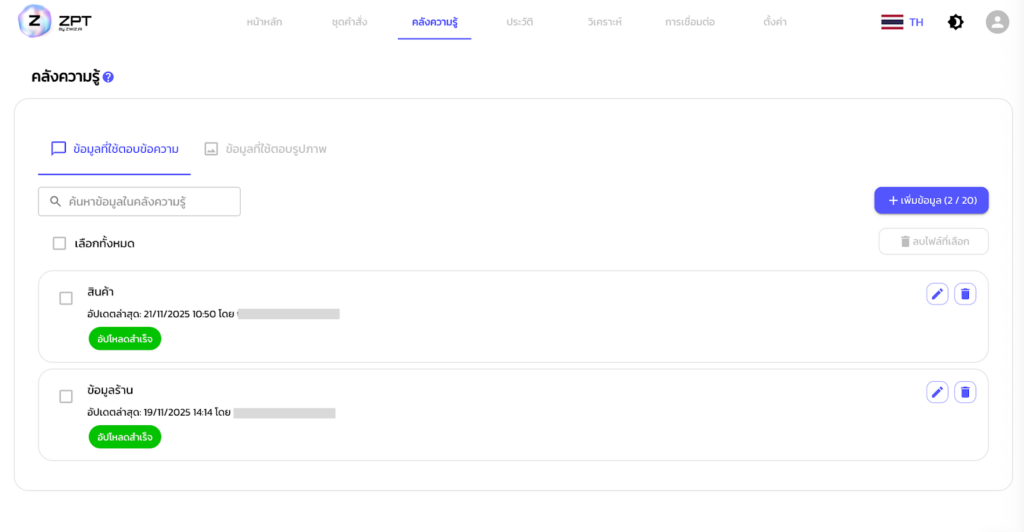Delete the สินค้า entry with trash icon

point(965,293)
